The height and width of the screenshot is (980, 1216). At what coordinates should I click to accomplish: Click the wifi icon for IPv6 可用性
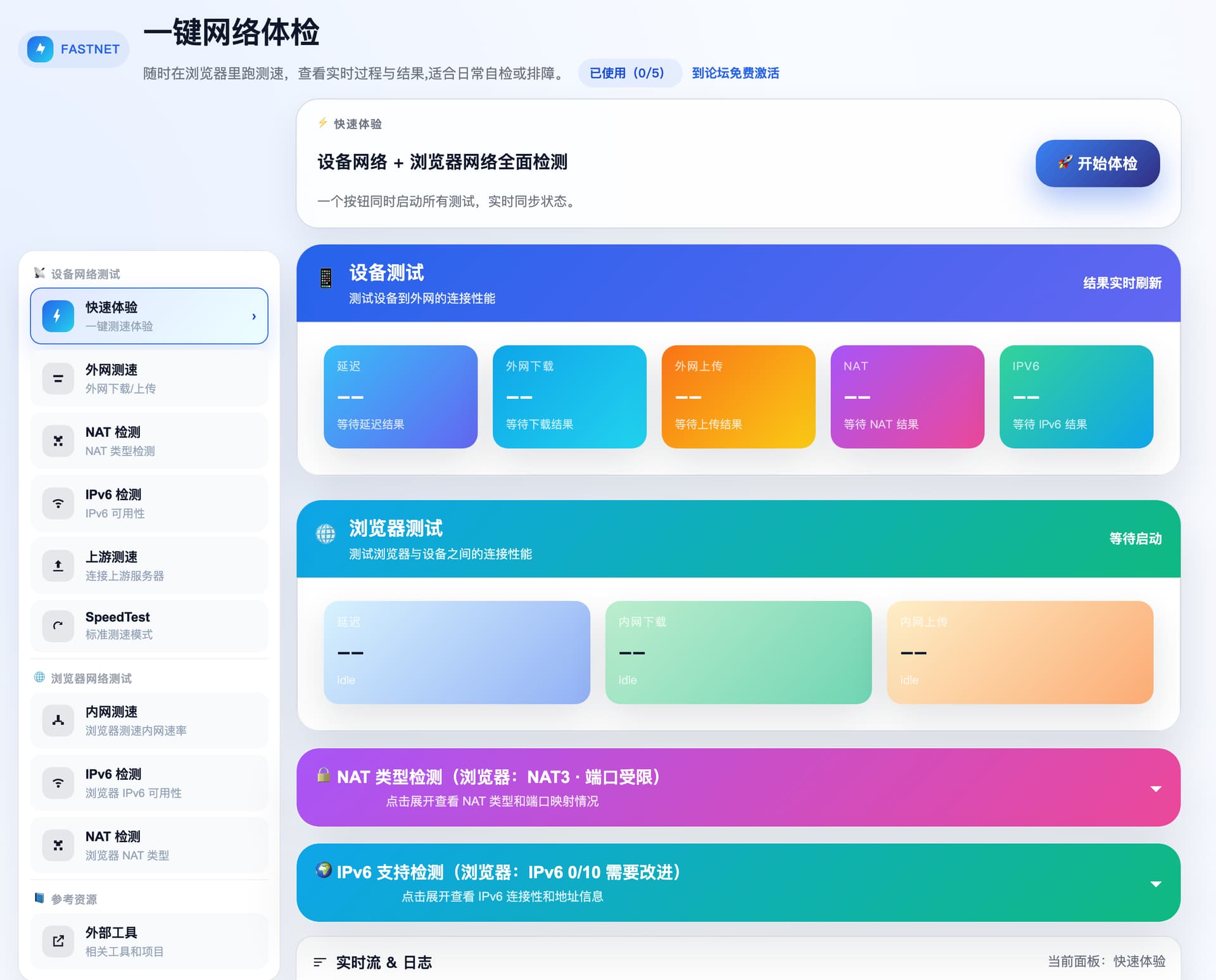58,503
